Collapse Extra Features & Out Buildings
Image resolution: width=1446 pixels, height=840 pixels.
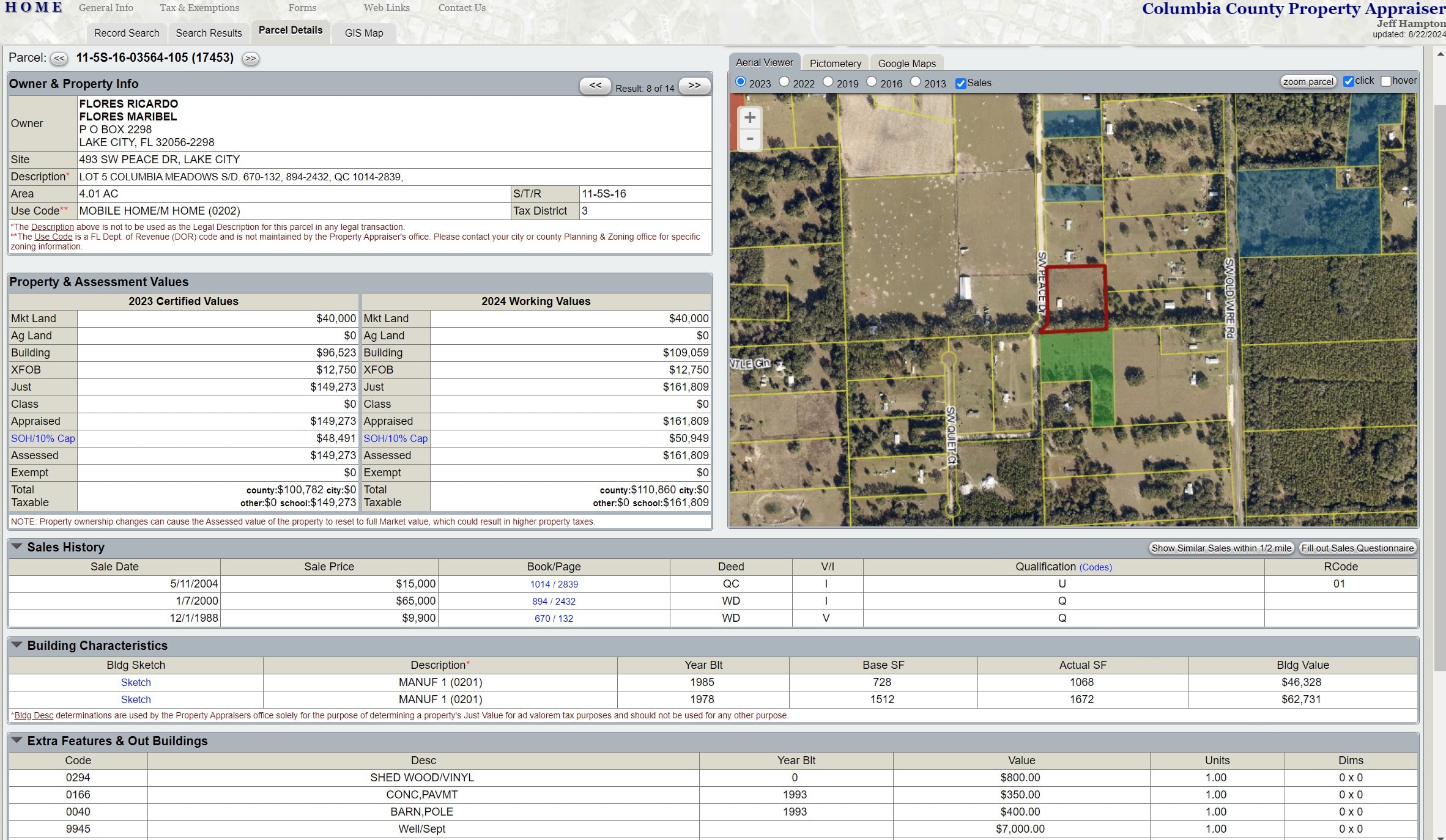click(x=17, y=740)
